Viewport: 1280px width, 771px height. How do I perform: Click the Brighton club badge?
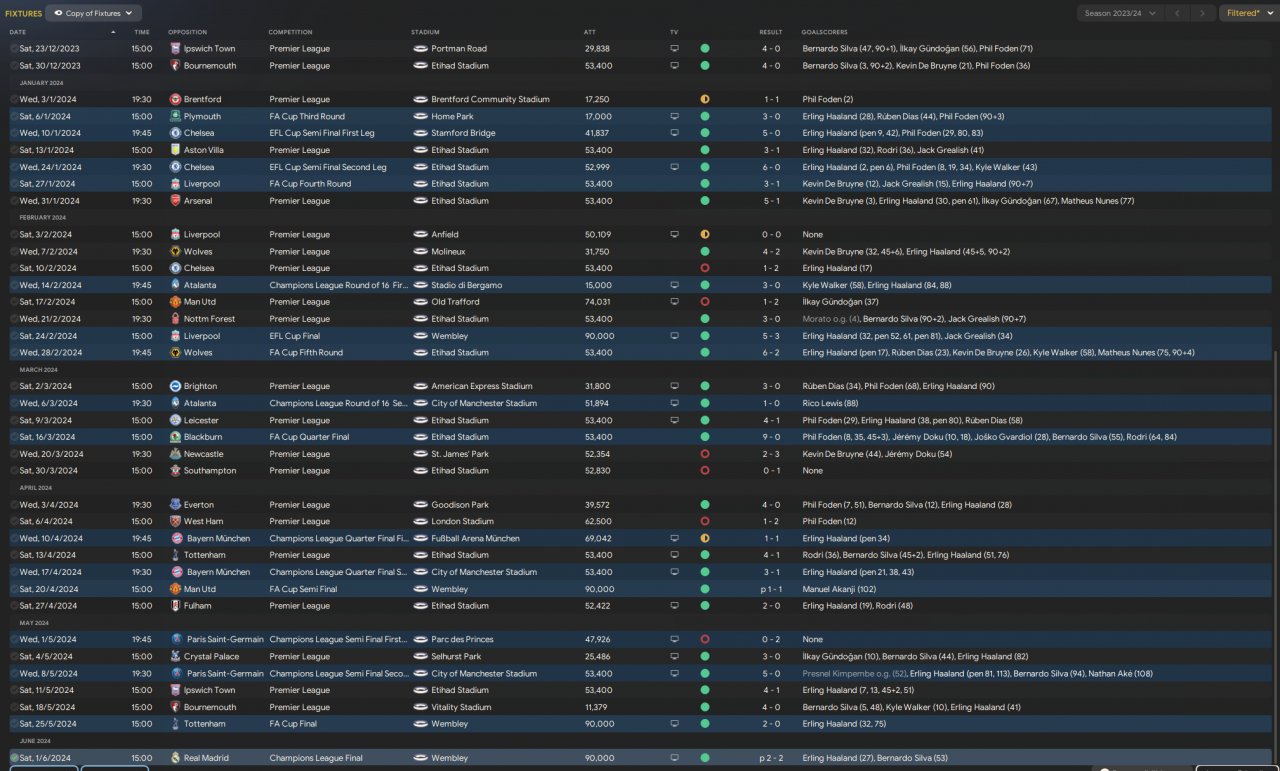pyautogui.click(x=175, y=386)
